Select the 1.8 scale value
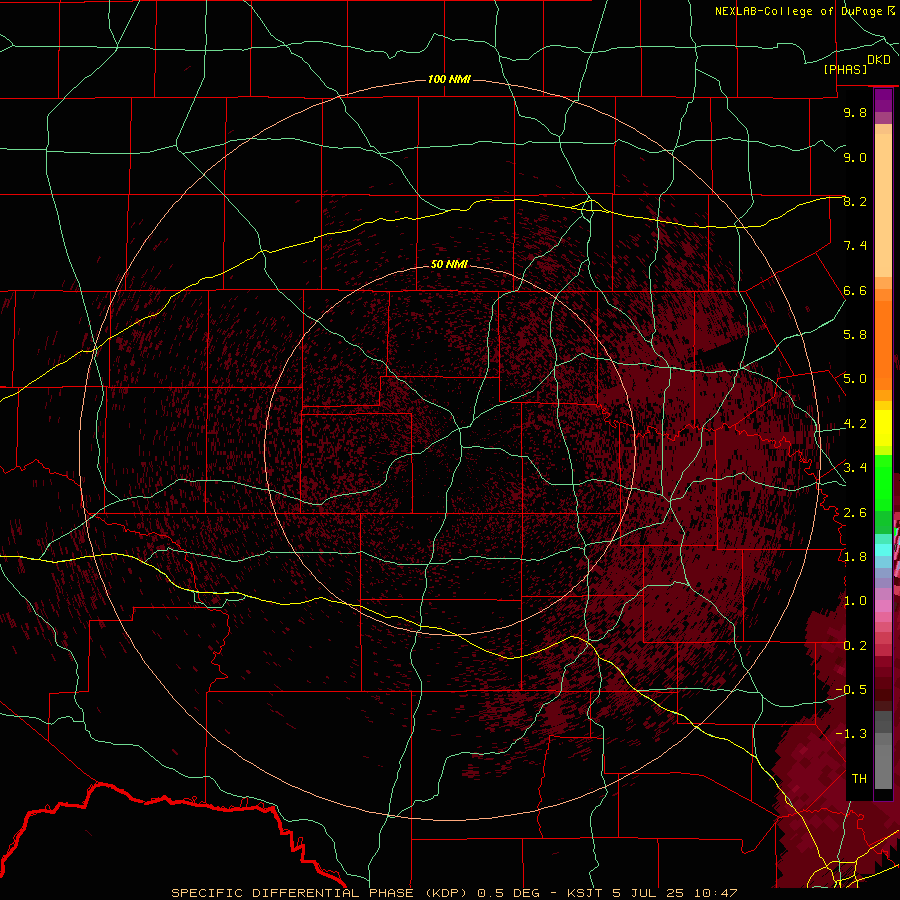Viewport: 900px width, 900px height. 855,557
